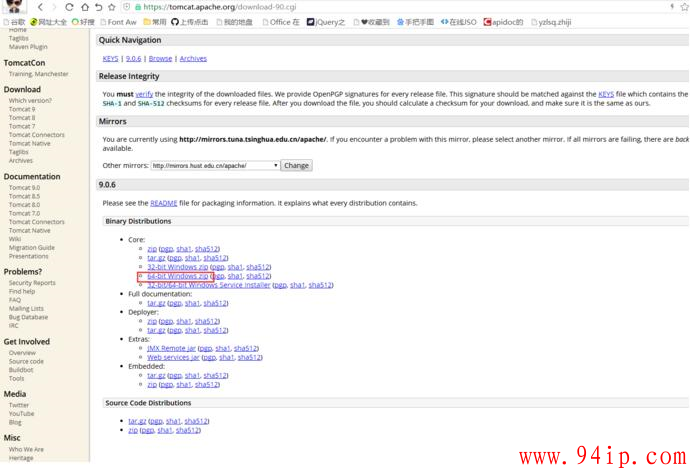The image size is (690, 468).
Task: Open Migration Guide in the sidebar
Action: tap(32, 248)
